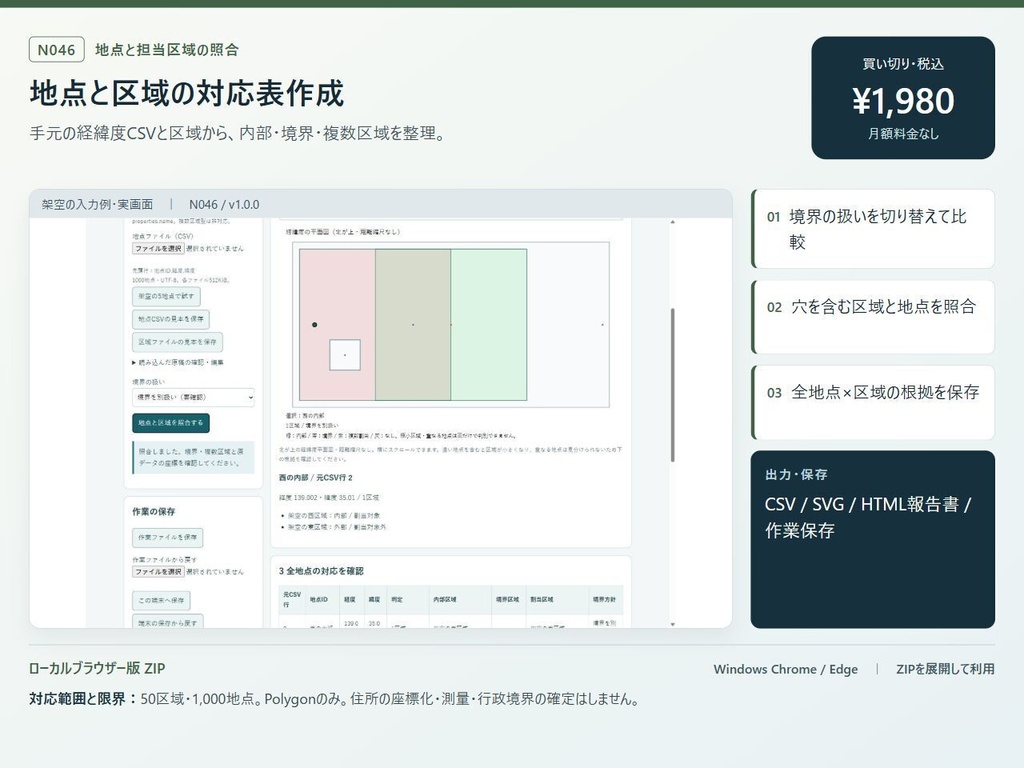
Task: Click the ローカルブラウザー版 ZIP label
Action: 97,668
